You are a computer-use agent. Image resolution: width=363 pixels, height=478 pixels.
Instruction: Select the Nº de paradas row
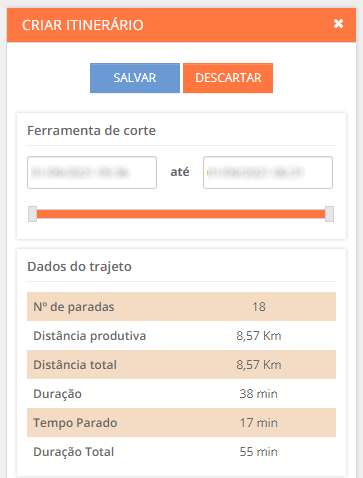pos(181,307)
